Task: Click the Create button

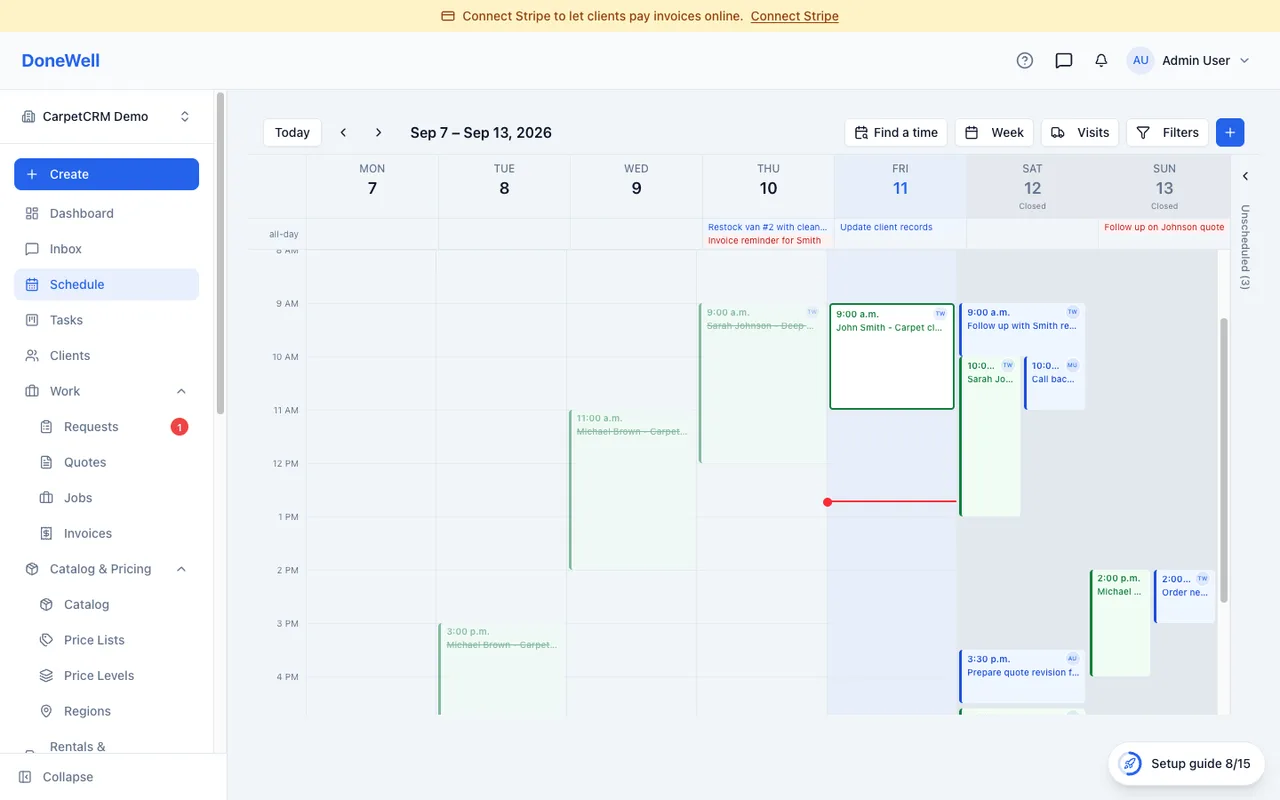Action: point(106,174)
